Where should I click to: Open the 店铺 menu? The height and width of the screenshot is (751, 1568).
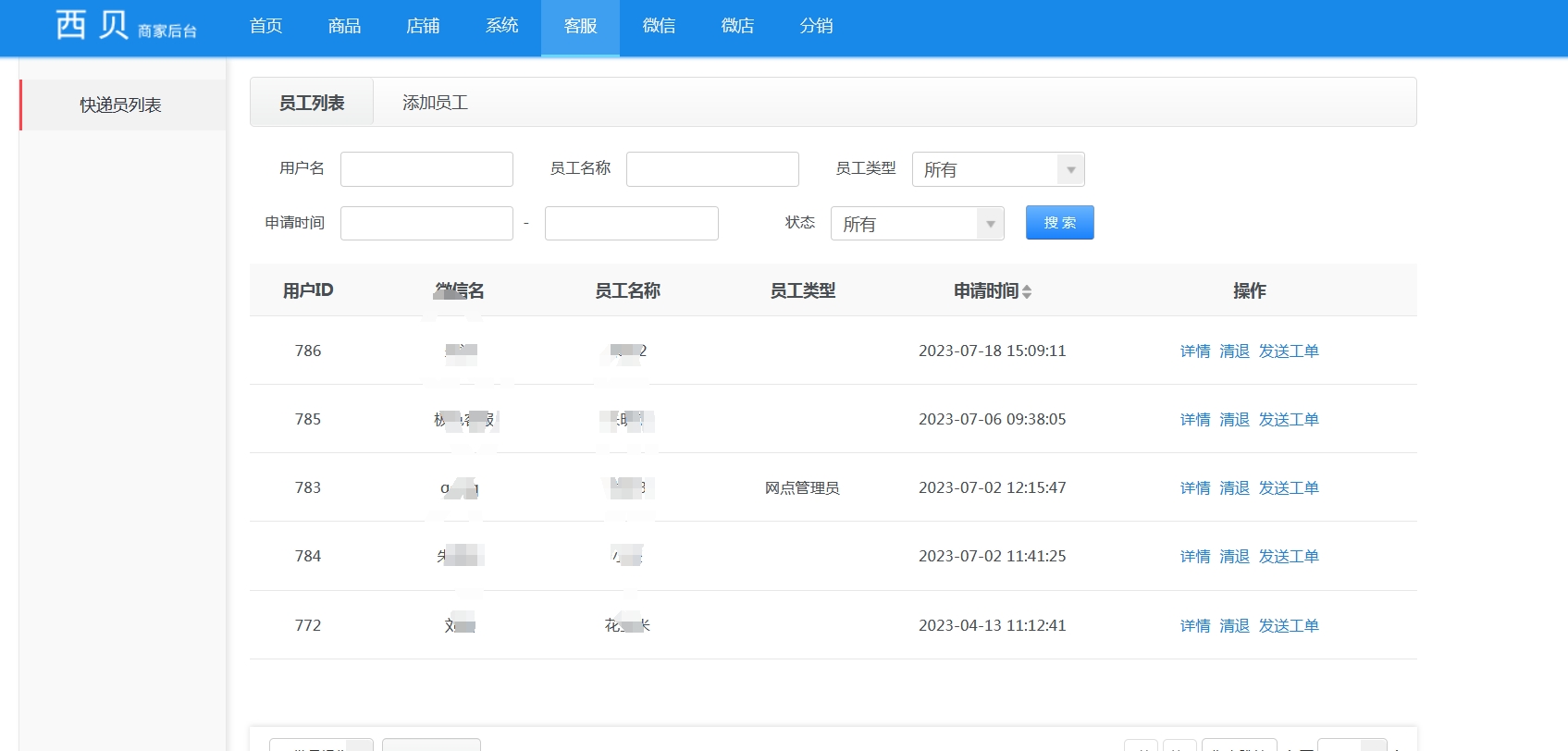pos(424,26)
